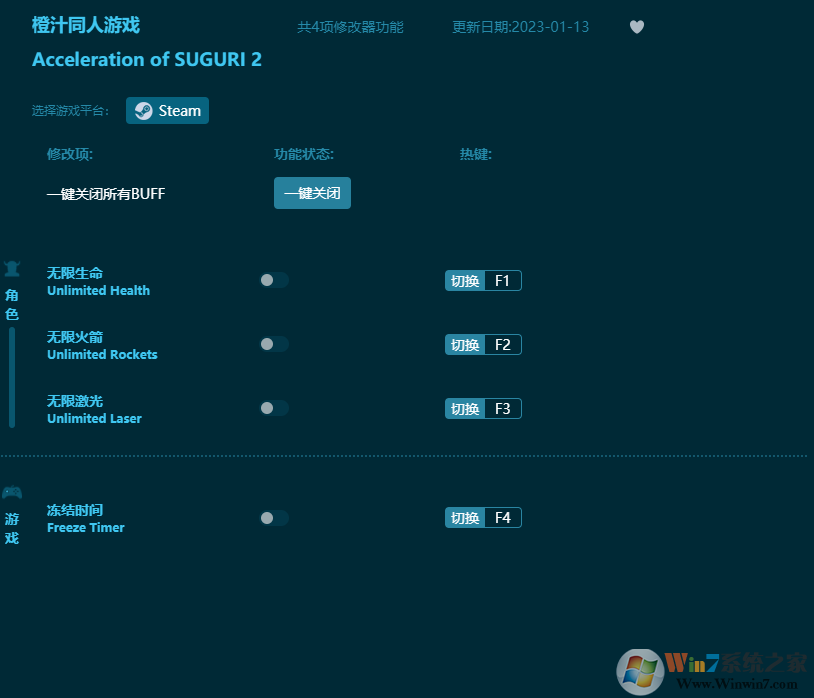This screenshot has width=814, height=698.
Task: Click 切换 button for F3 hotkey
Action: (x=465, y=408)
